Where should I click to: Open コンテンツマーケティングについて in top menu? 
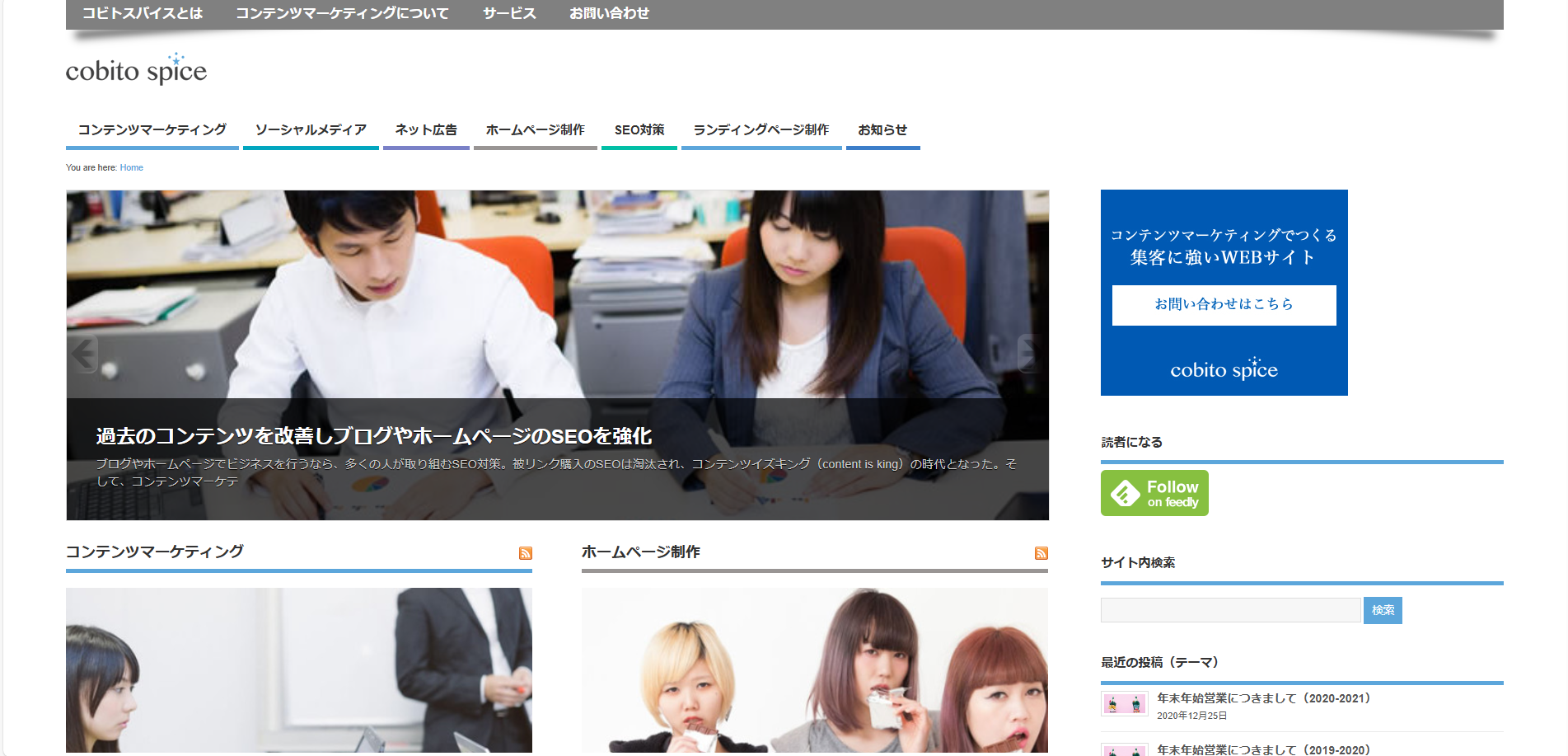(342, 13)
